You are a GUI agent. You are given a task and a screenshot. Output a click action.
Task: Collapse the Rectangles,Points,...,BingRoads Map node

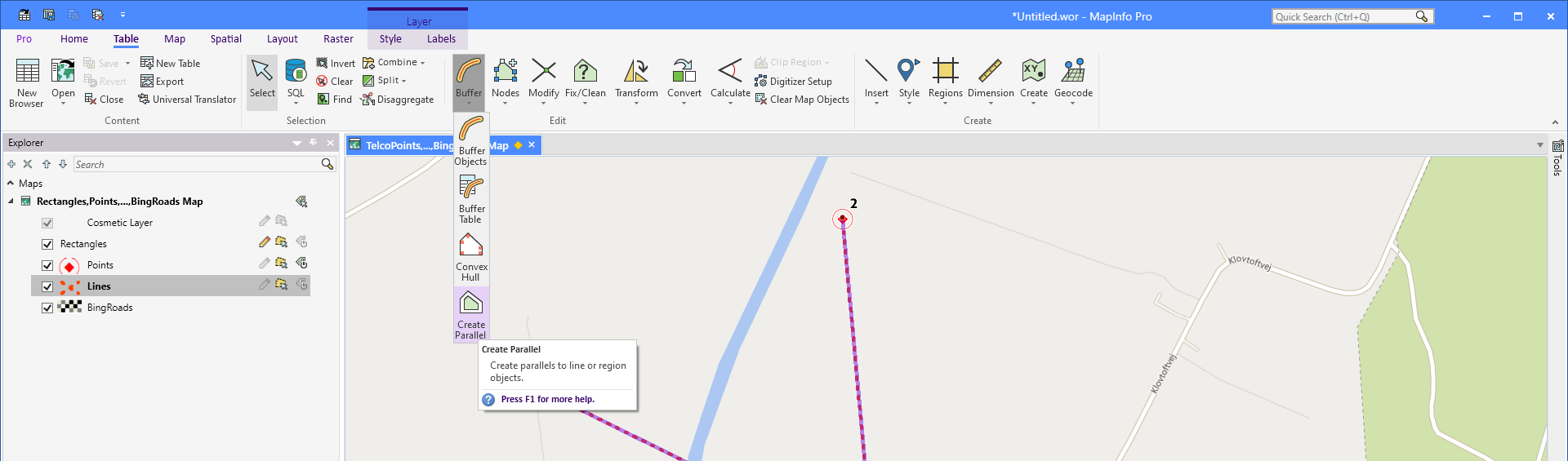click(x=11, y=202)
